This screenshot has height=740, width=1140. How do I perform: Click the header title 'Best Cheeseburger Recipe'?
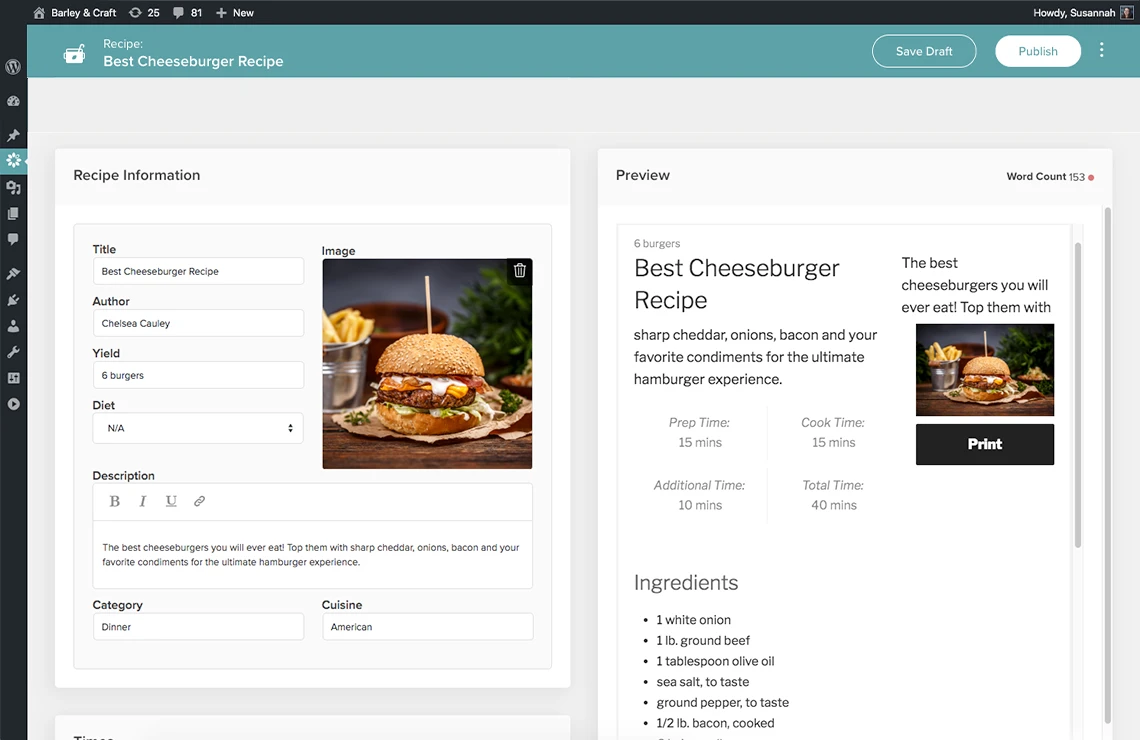tap(193, 62)
